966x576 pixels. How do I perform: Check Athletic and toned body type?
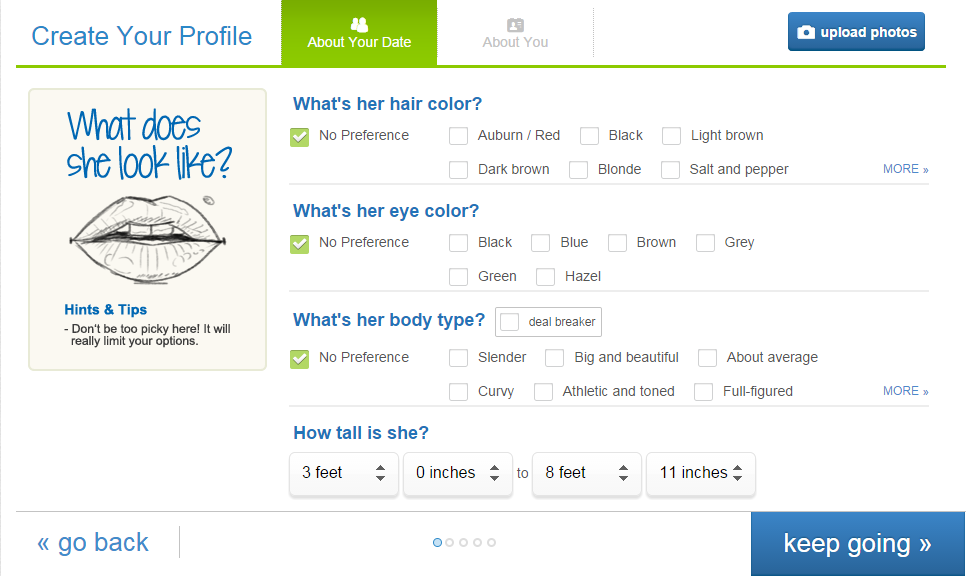coord(543,391)
